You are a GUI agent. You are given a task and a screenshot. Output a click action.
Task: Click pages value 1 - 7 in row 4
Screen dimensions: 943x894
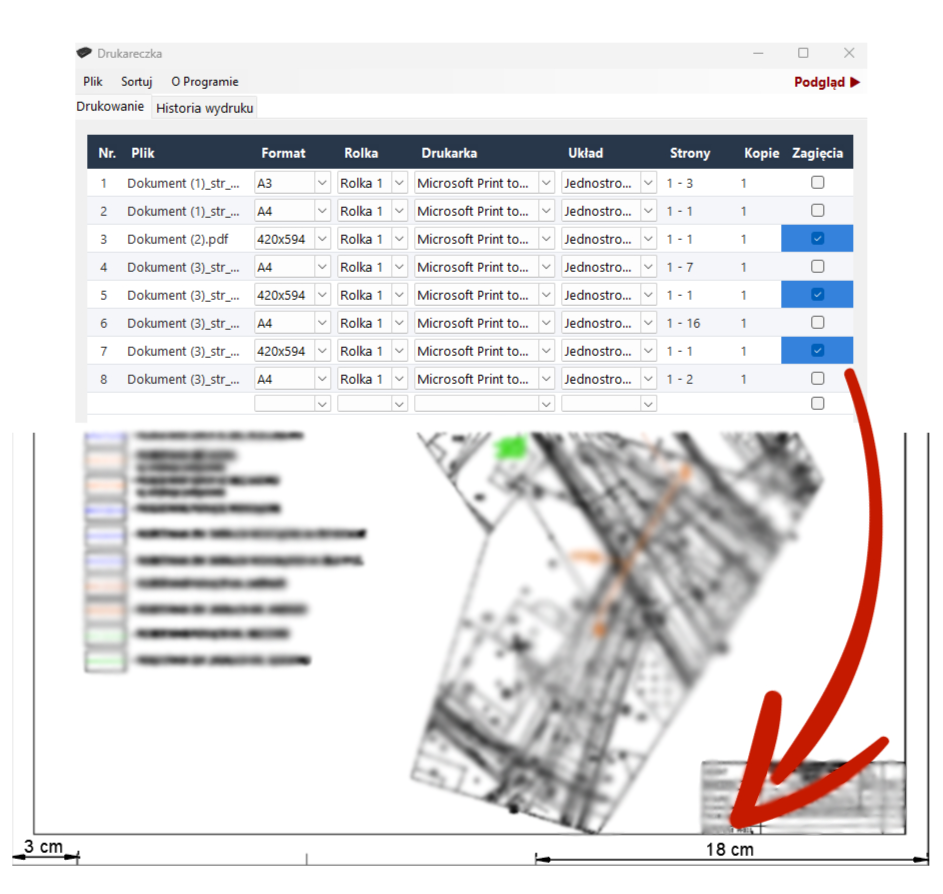click(680, 267)
